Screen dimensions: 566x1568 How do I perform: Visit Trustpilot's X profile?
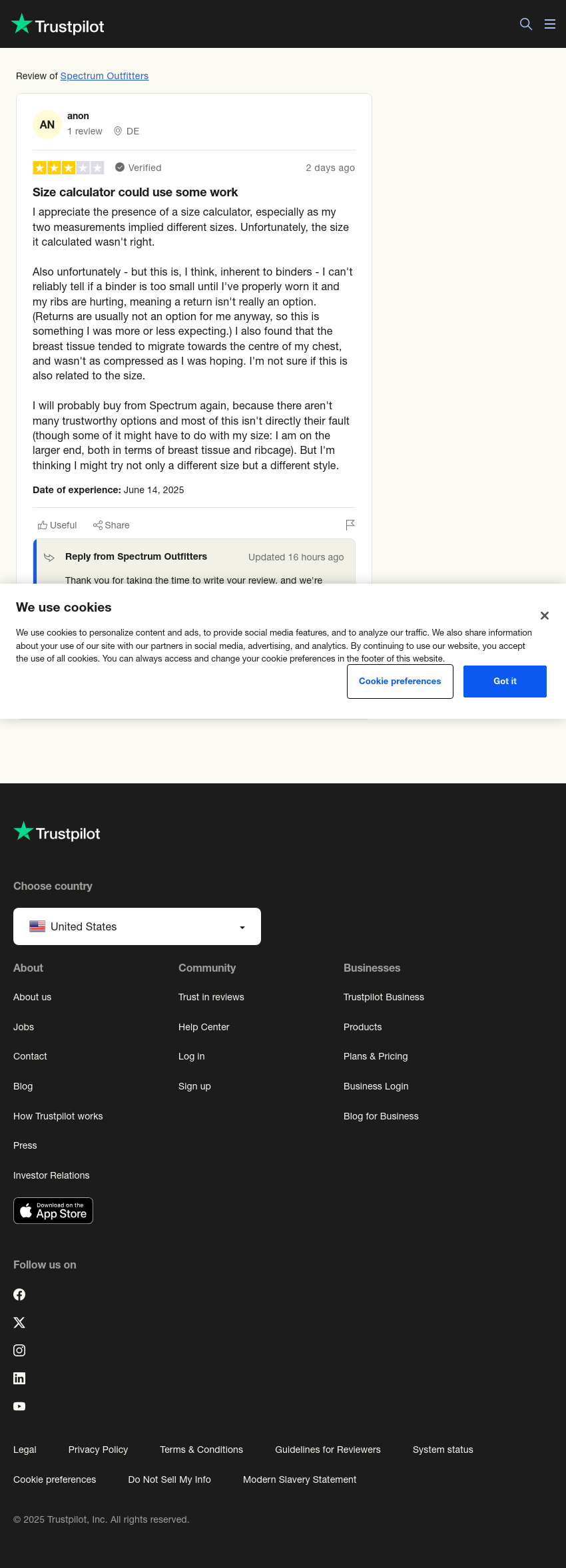[x=19, y=1322]
